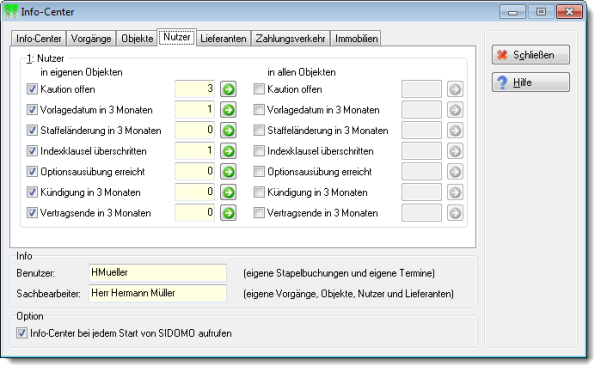Enable Staffeländerung in 3 Monaten in allen Objekten
The height and width of the screenshot is (371, 600).
point(259,130)
